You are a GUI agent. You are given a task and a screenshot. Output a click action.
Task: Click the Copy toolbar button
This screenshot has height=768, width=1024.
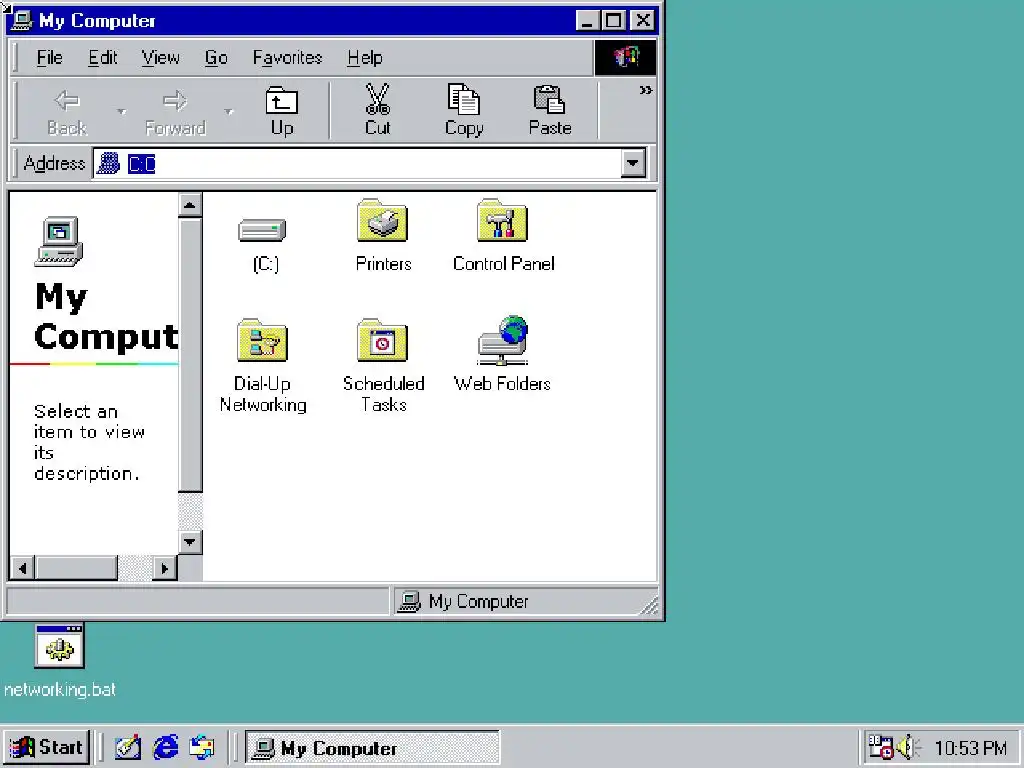pyautogui.click(x=464, y=110)
